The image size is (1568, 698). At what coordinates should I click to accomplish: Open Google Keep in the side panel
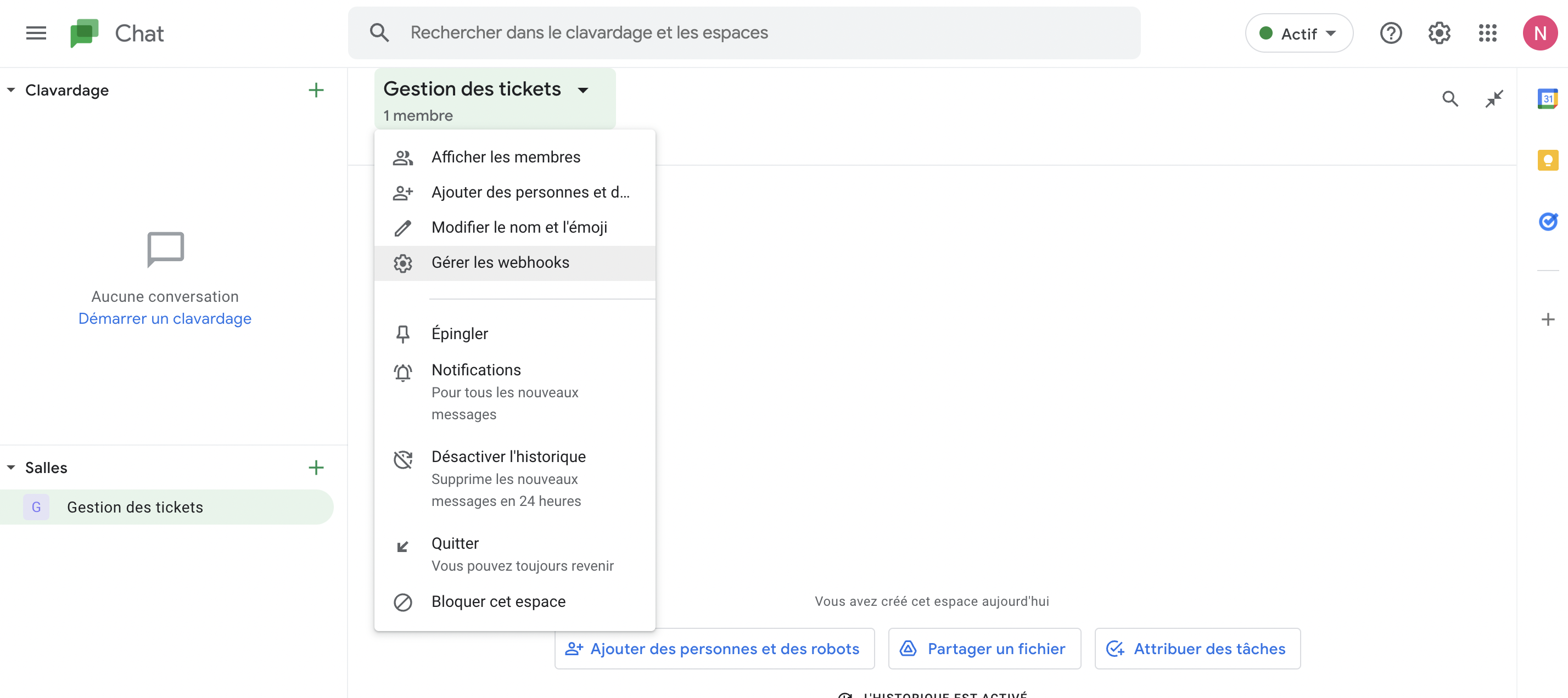click(1549, 160)
